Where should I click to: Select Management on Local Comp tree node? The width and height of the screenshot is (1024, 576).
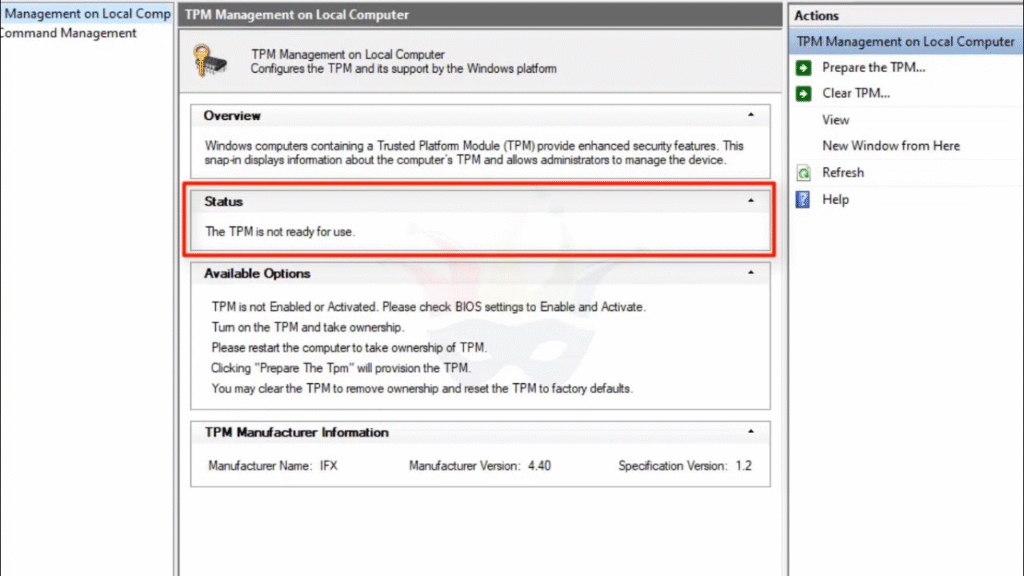pyautogui.click(x=87, y=14)
